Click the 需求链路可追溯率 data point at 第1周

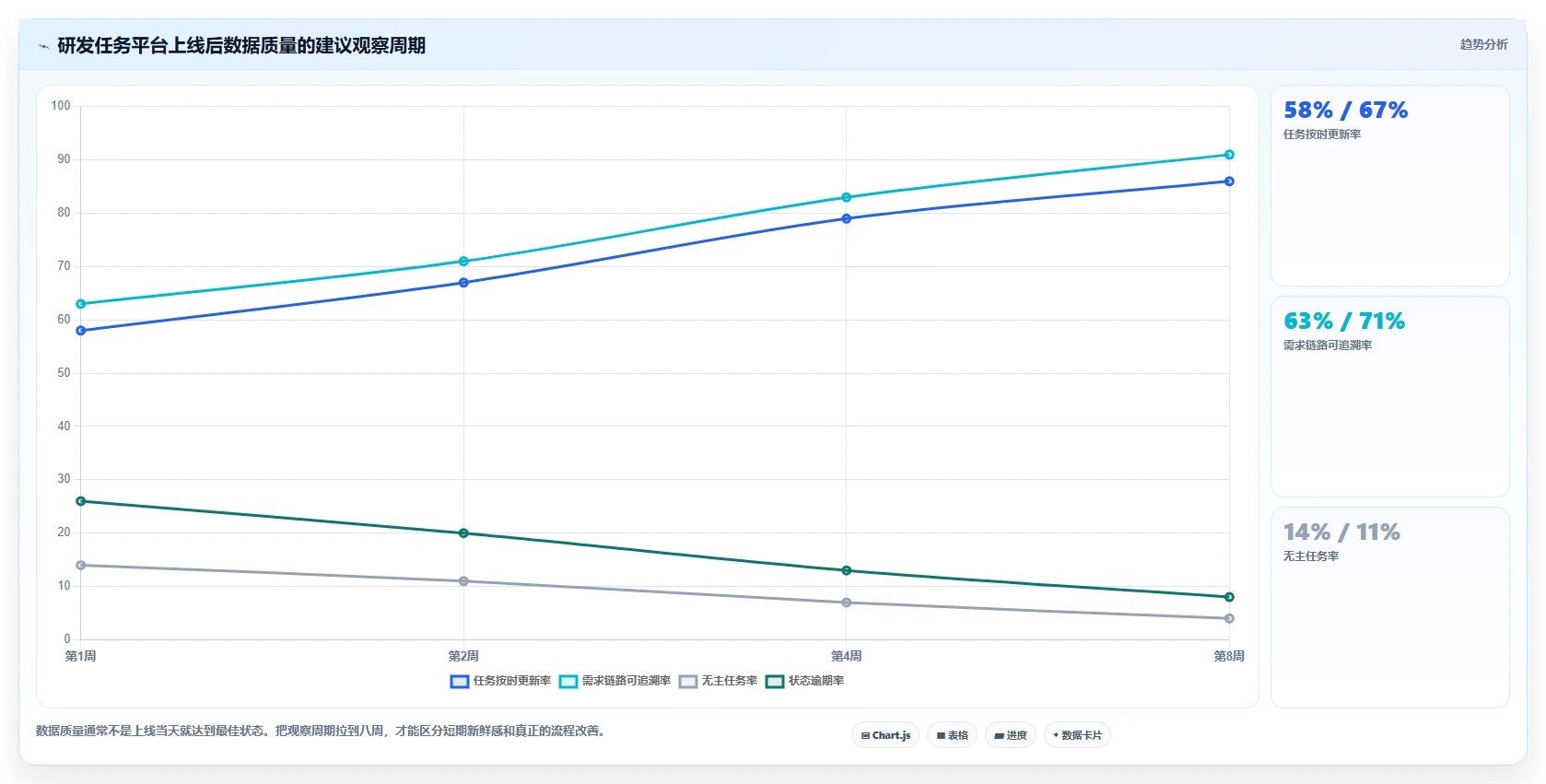tap(81, 304)
